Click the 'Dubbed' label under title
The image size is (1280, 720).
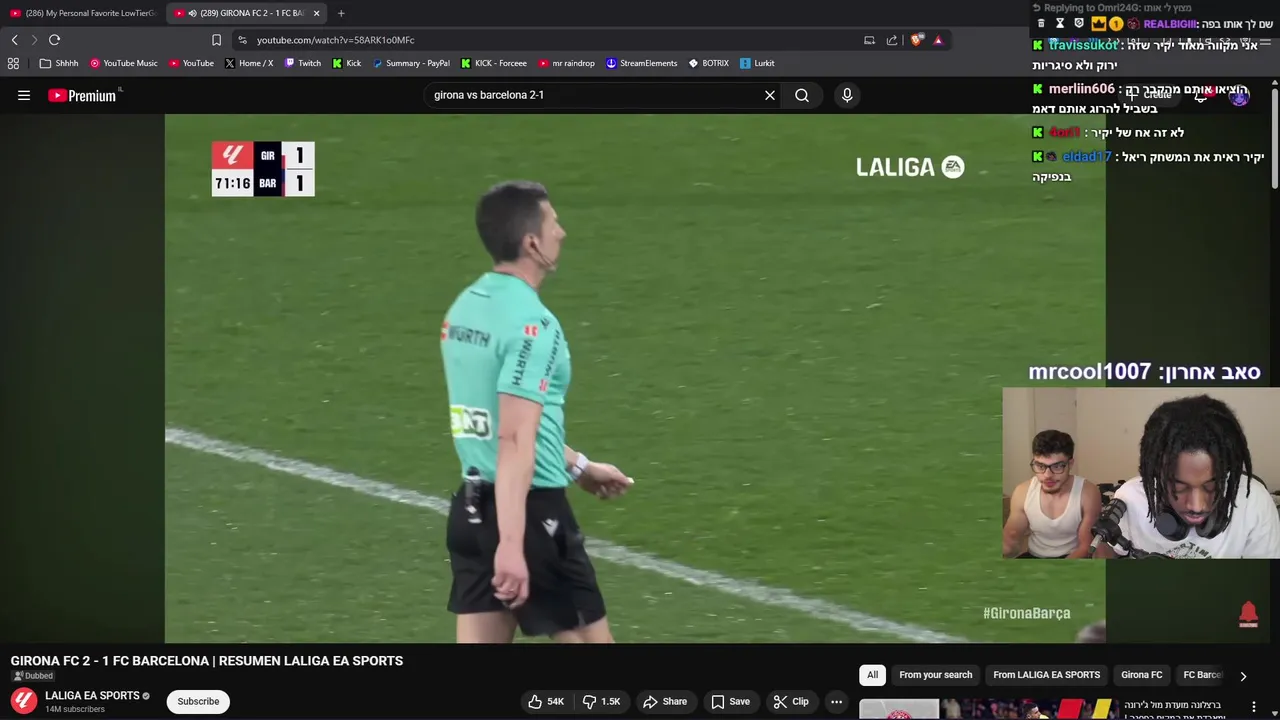[x=32, y=676]
